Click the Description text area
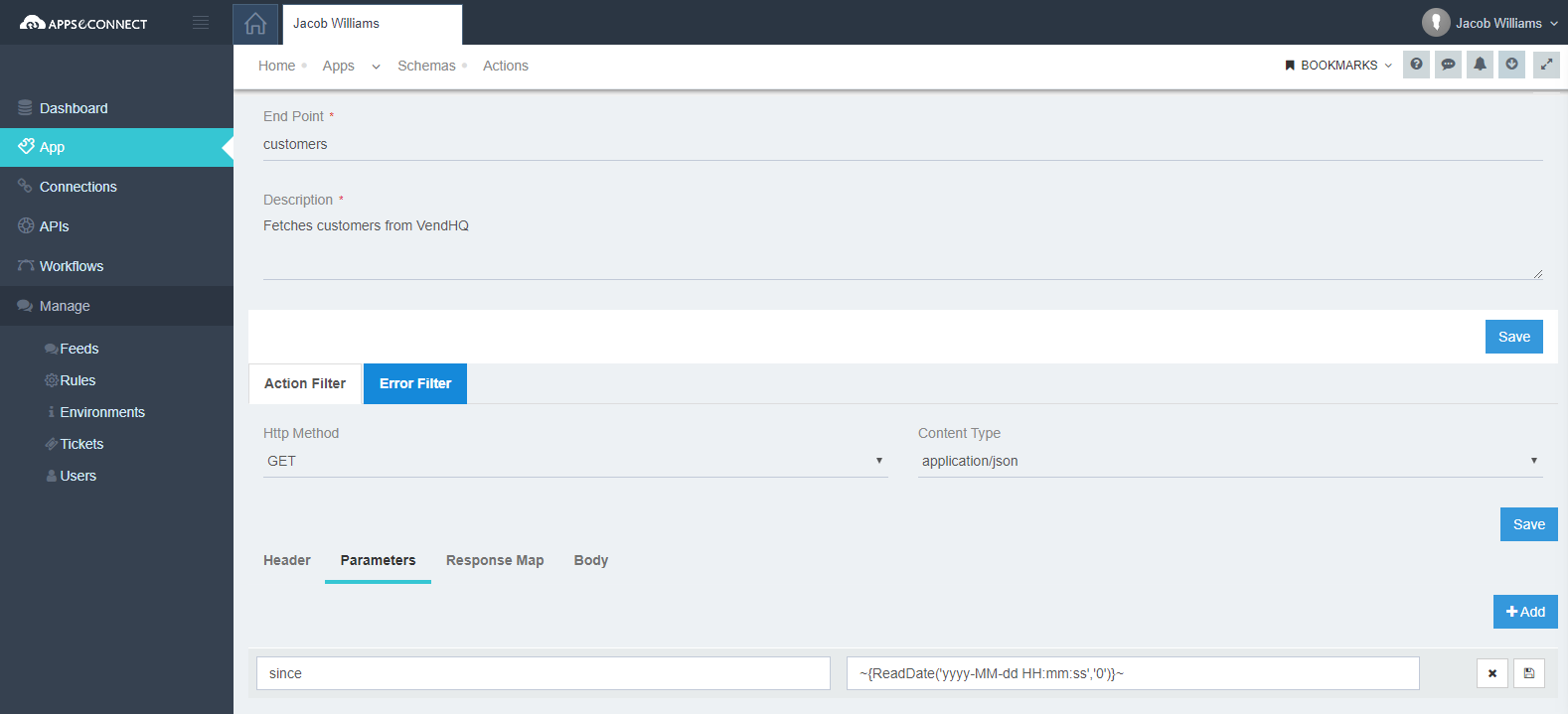 coord(903,245)
